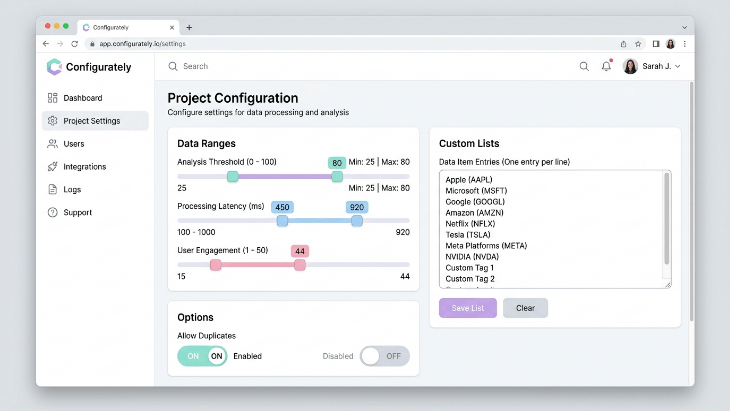
Task: Click the Support question mark icon
Action: (x=53, y=212)
